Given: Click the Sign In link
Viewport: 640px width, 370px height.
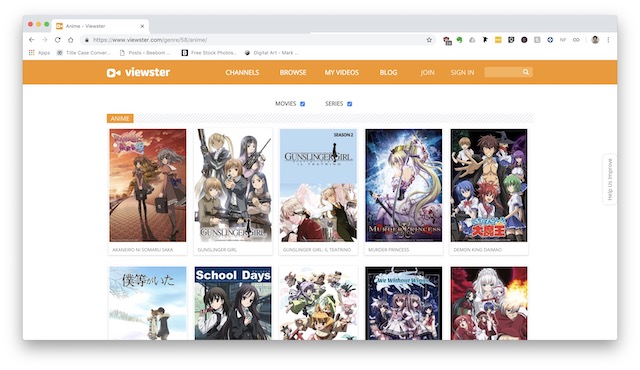Looking at the screenshot, I should pos(462,73).
